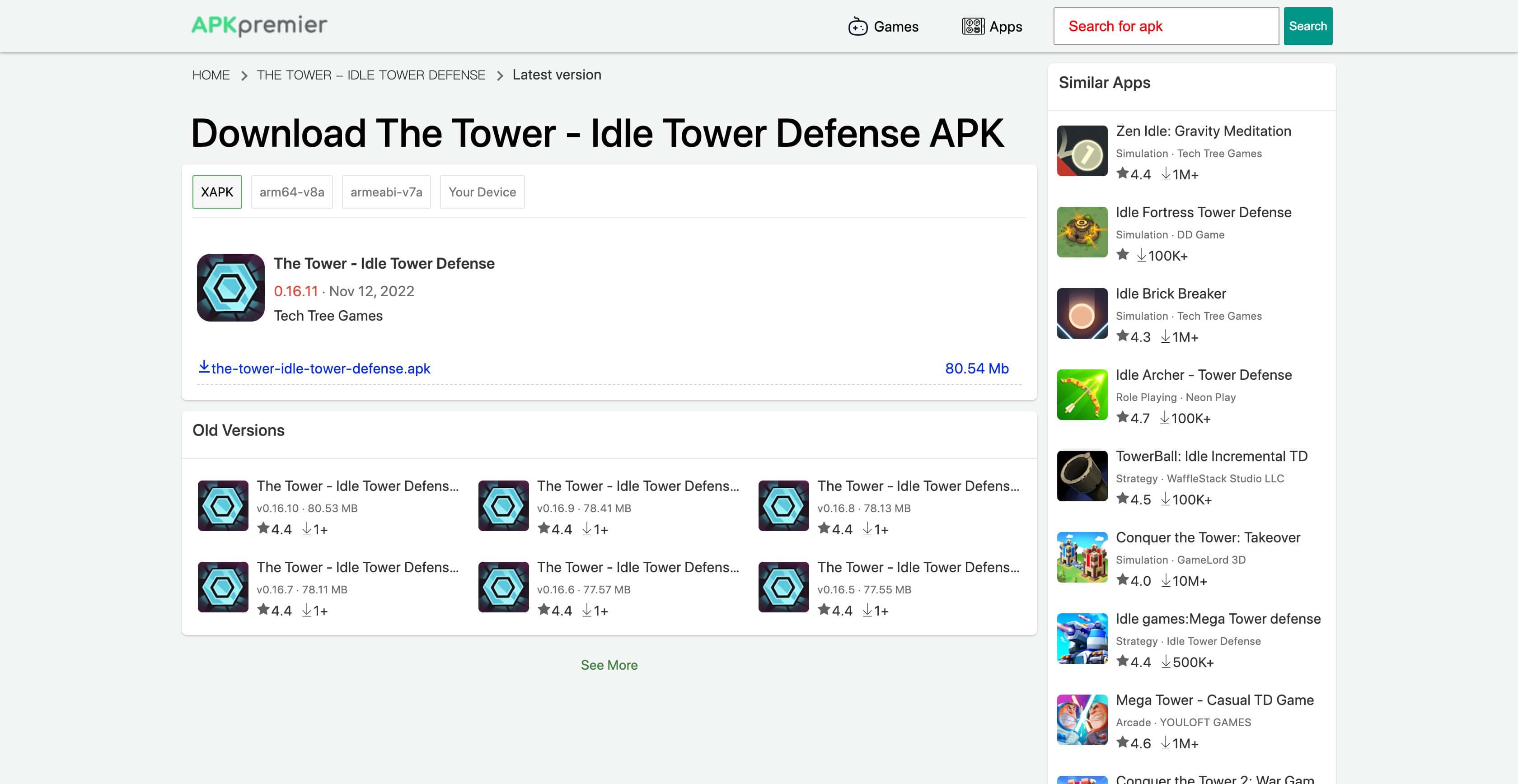Viewport: 1518px width, 784px height.
Task: Click the download arrow icon beside apk filename
Action: point(203,367)
